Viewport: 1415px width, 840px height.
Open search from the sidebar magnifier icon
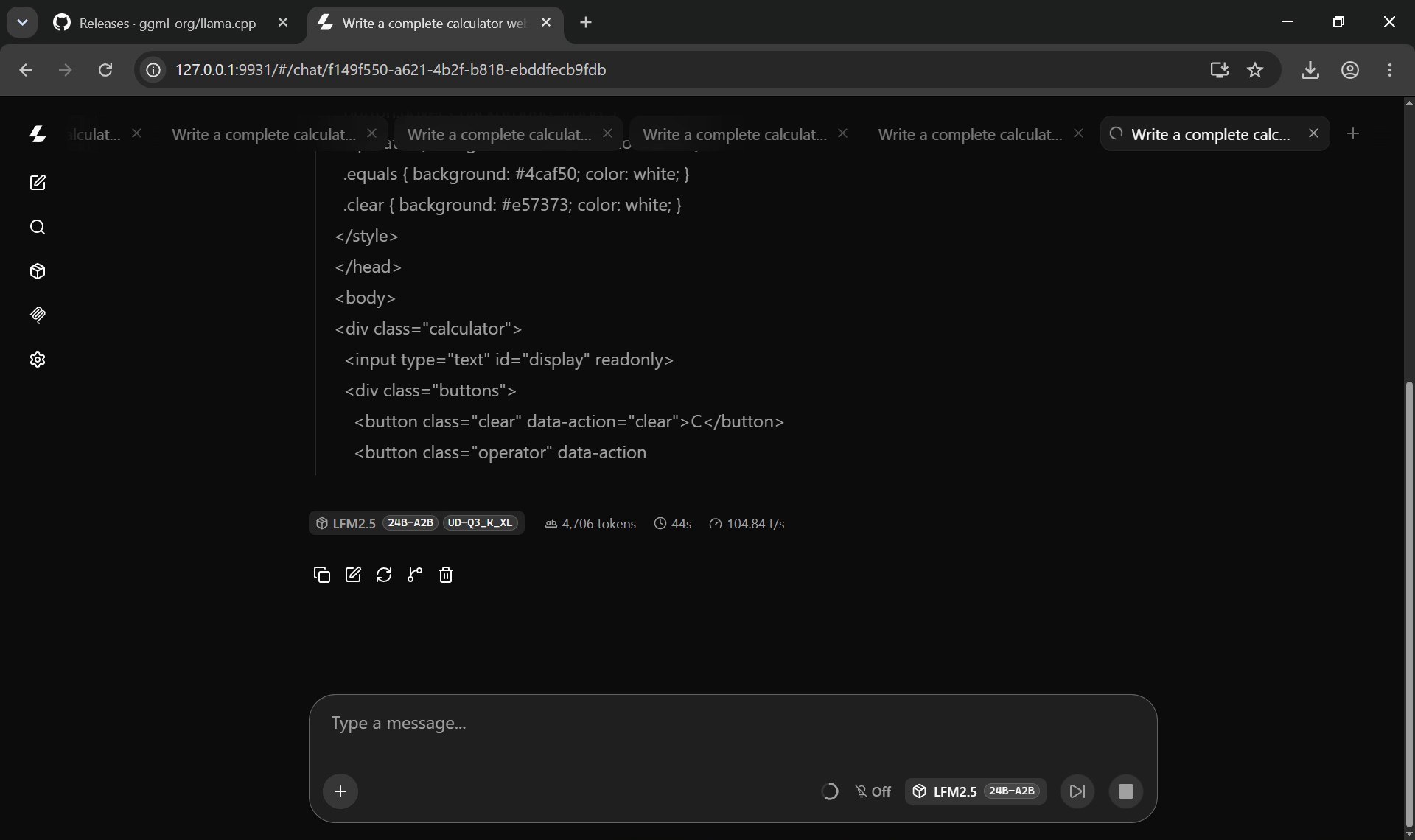(38, 227)
